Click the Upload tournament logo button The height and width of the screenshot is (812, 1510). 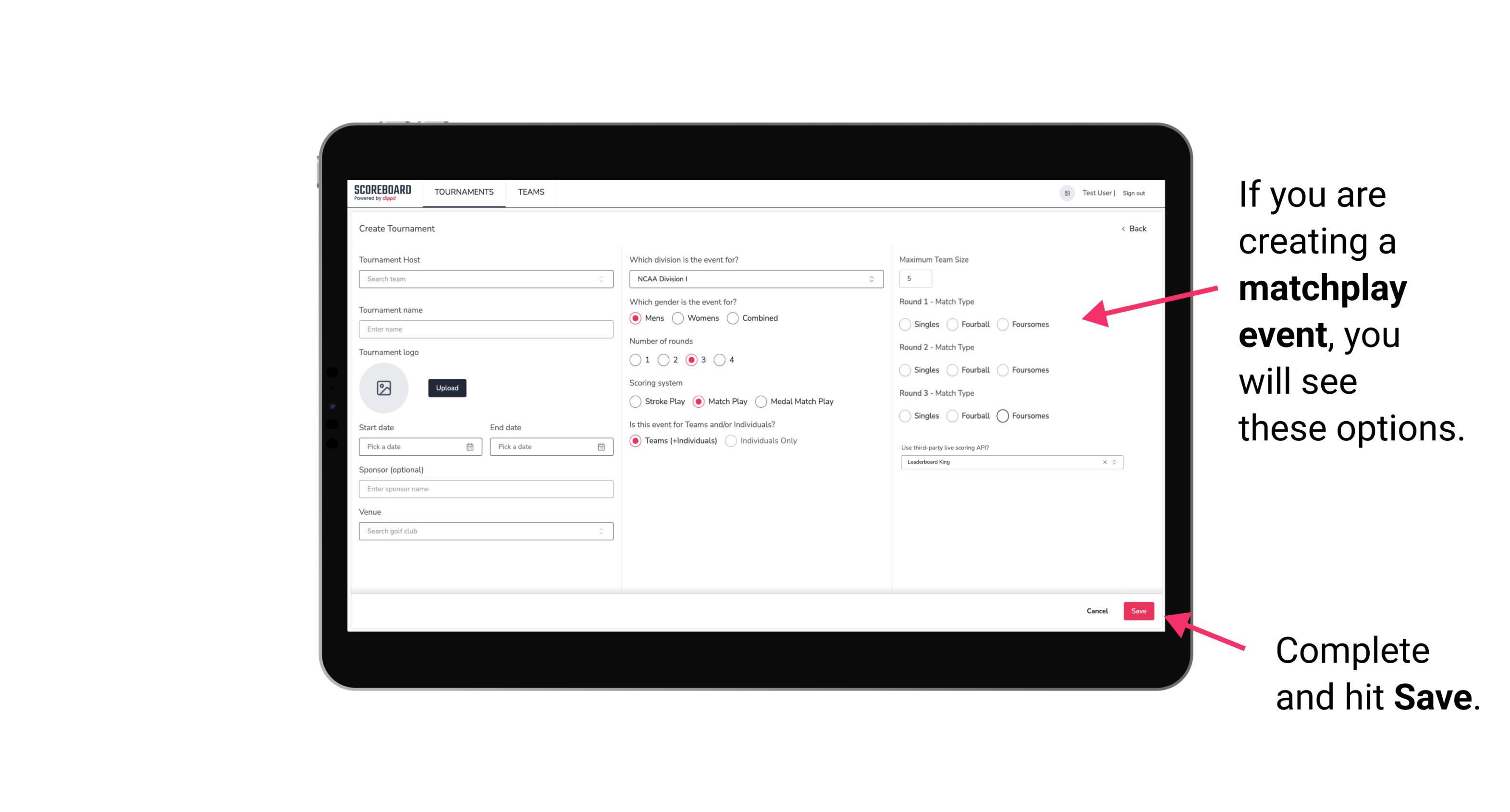pos(447,388)
